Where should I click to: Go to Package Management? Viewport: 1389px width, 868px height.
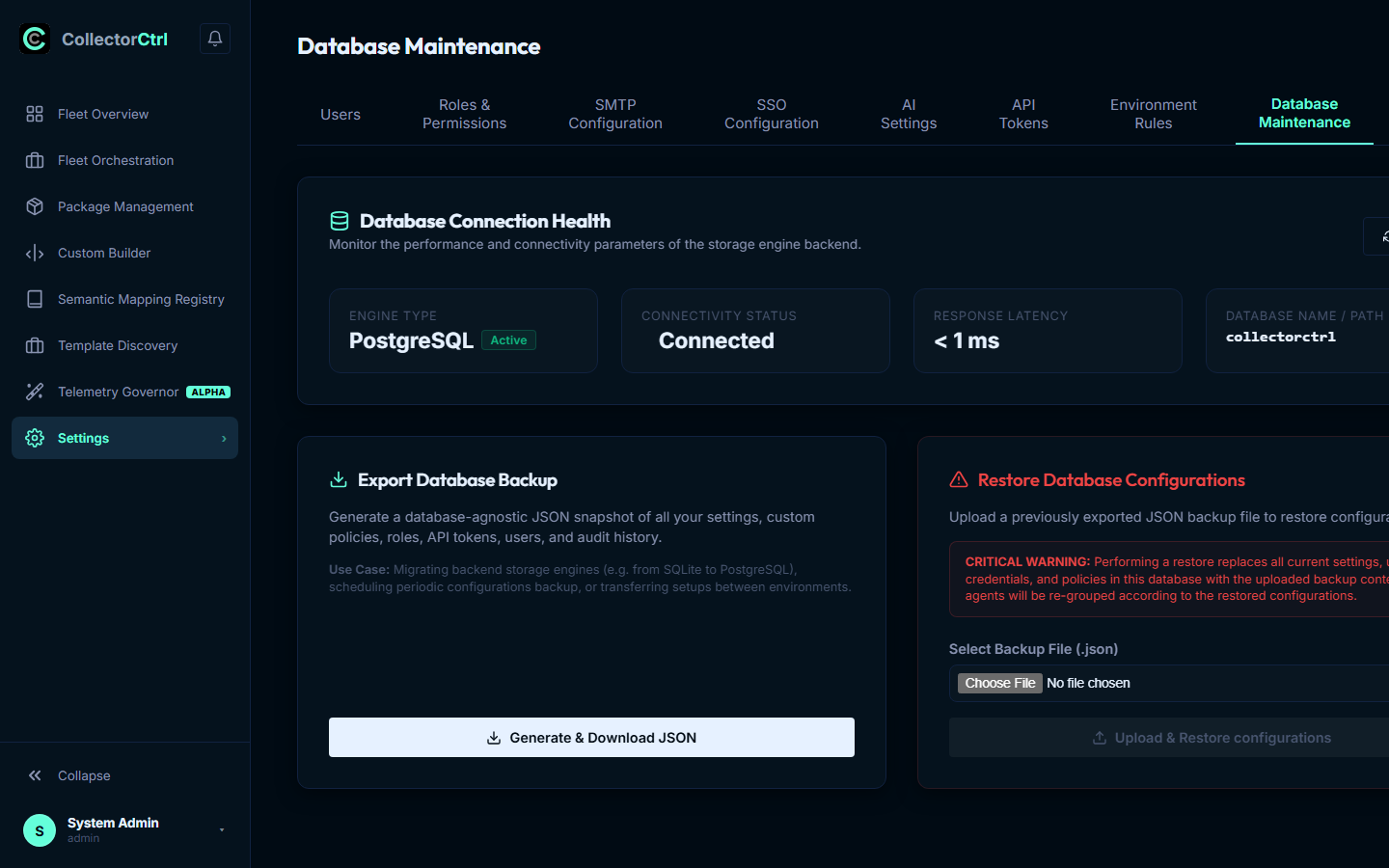[x=124, y=206]
